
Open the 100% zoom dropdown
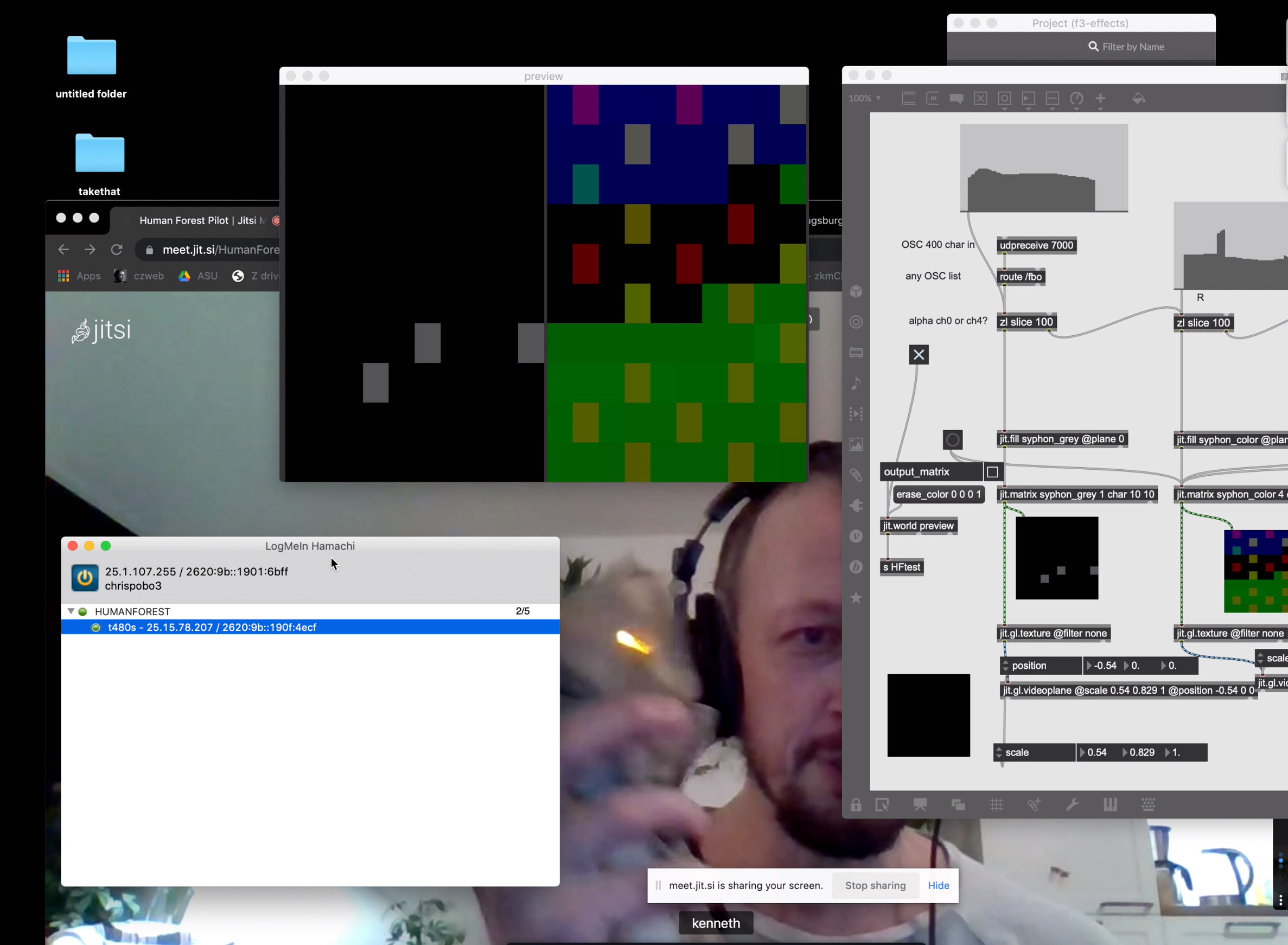pos(864,98)
